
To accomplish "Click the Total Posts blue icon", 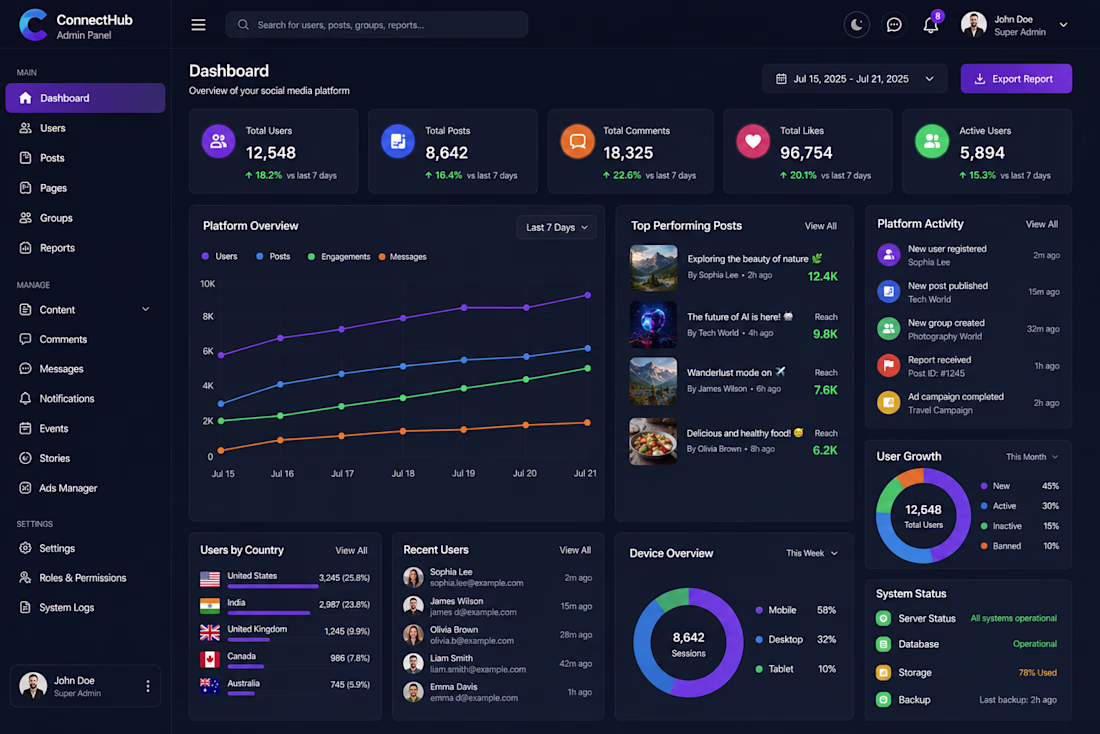I will [398, 141].
